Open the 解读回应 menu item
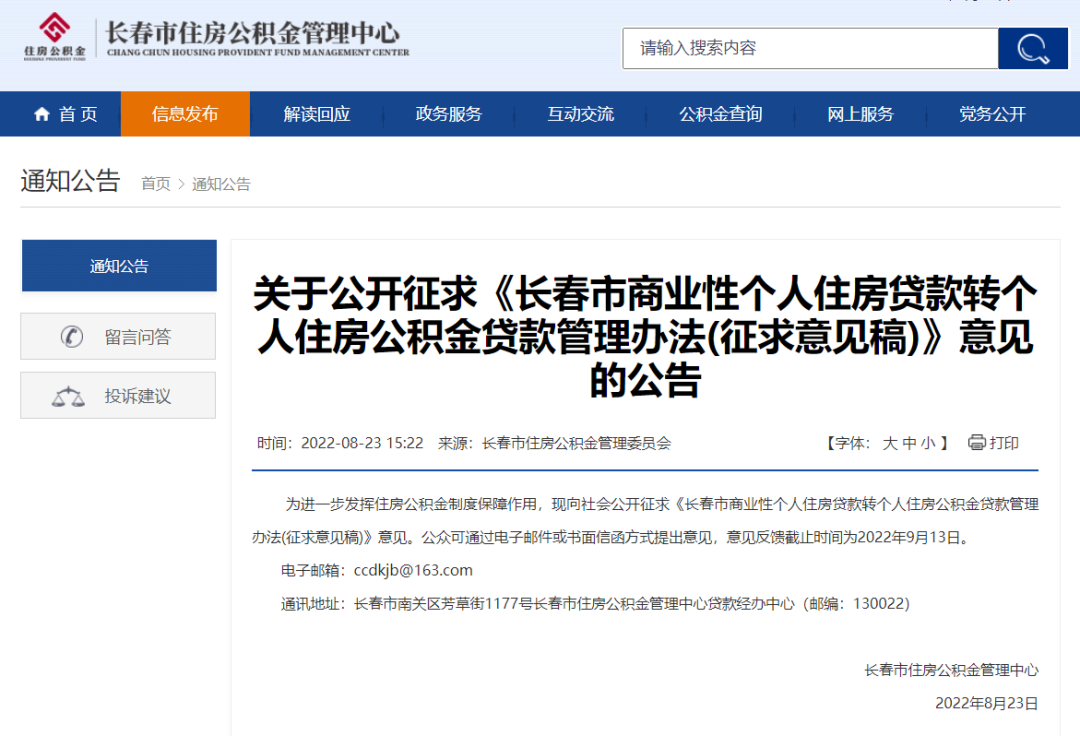Screen dimensions: 1080x736 (317, 114)
